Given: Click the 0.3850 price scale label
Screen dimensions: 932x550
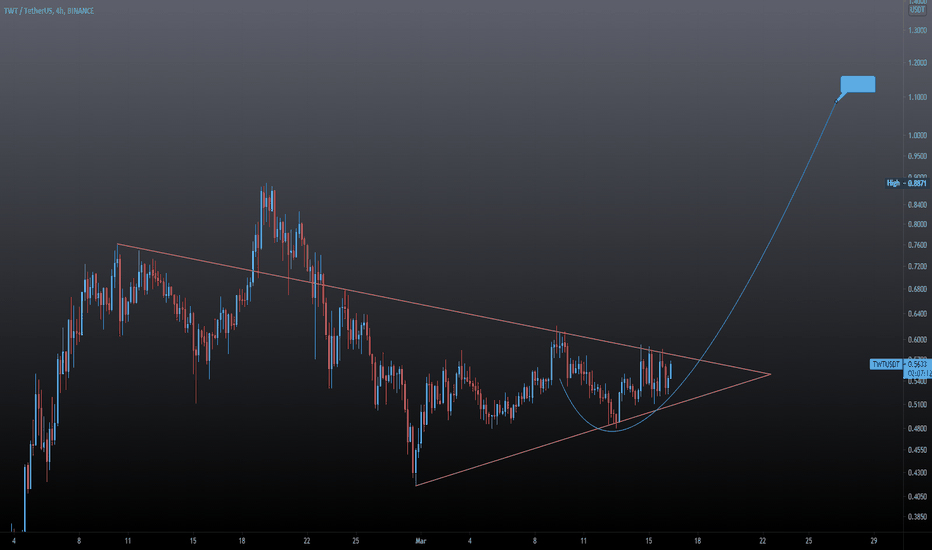Looking at the screenshot, I should pyautogui.click(x=917, y=517).
